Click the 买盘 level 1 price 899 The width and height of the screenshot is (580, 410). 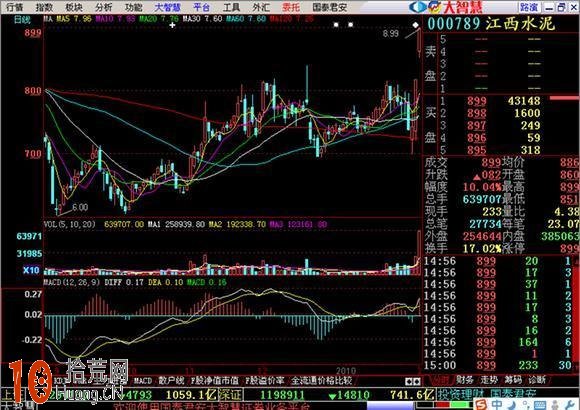click(477, 101)
